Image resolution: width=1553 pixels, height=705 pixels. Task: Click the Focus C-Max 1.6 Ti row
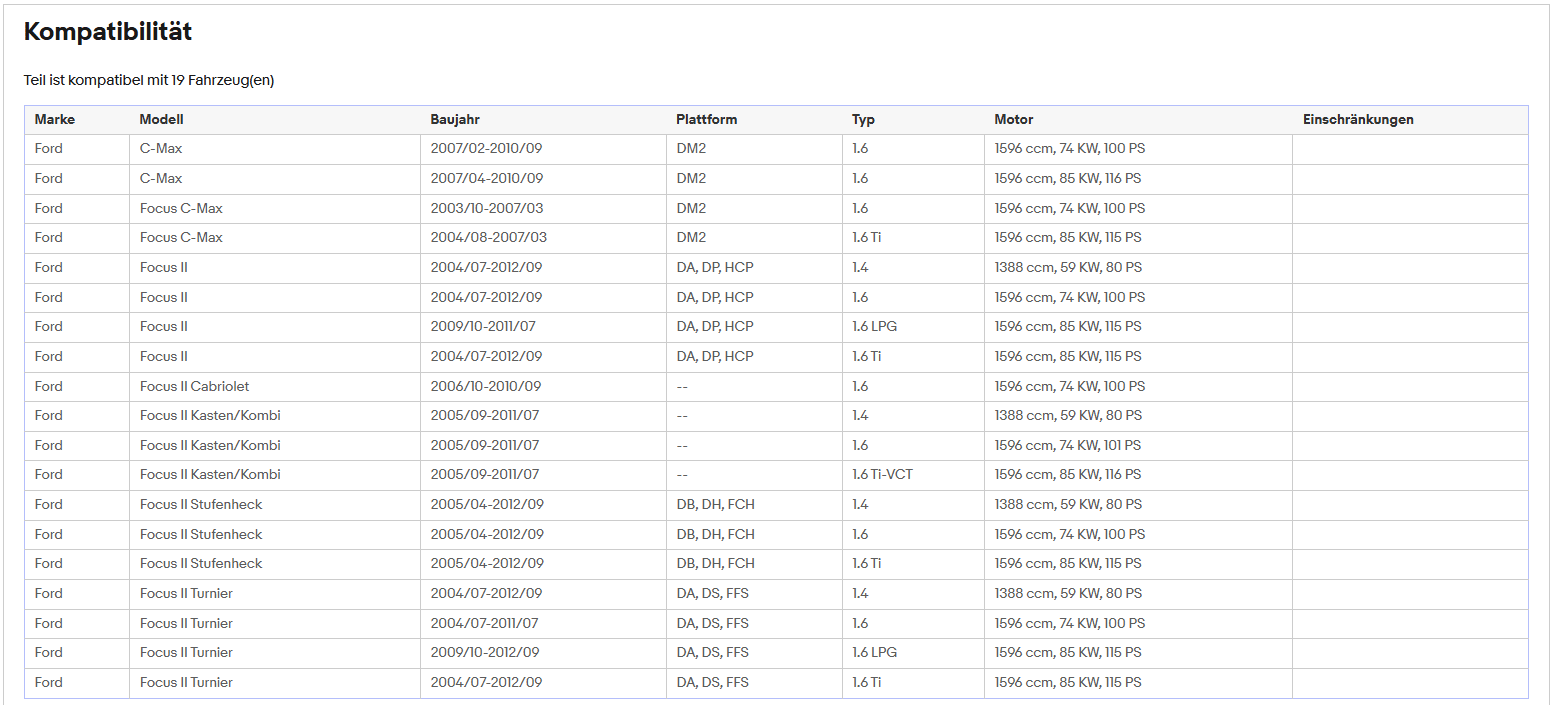click(776, 238)
